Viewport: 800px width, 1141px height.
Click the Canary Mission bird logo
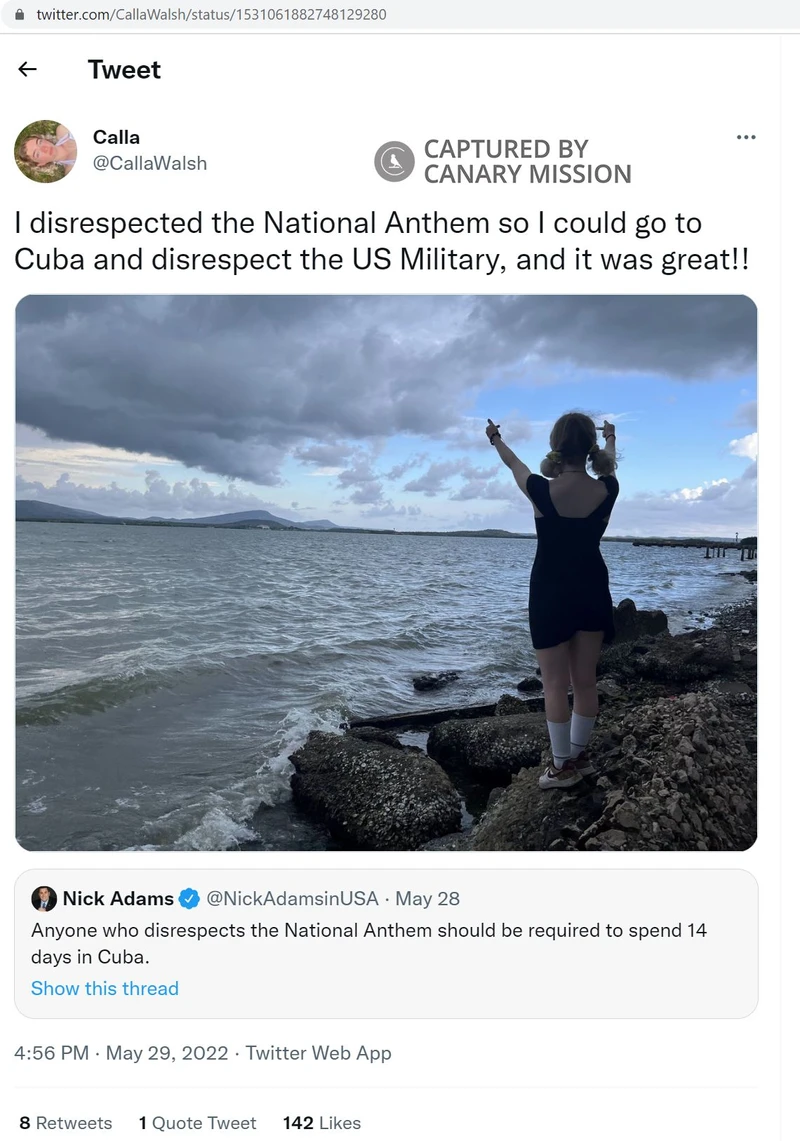tap(394, 162)
